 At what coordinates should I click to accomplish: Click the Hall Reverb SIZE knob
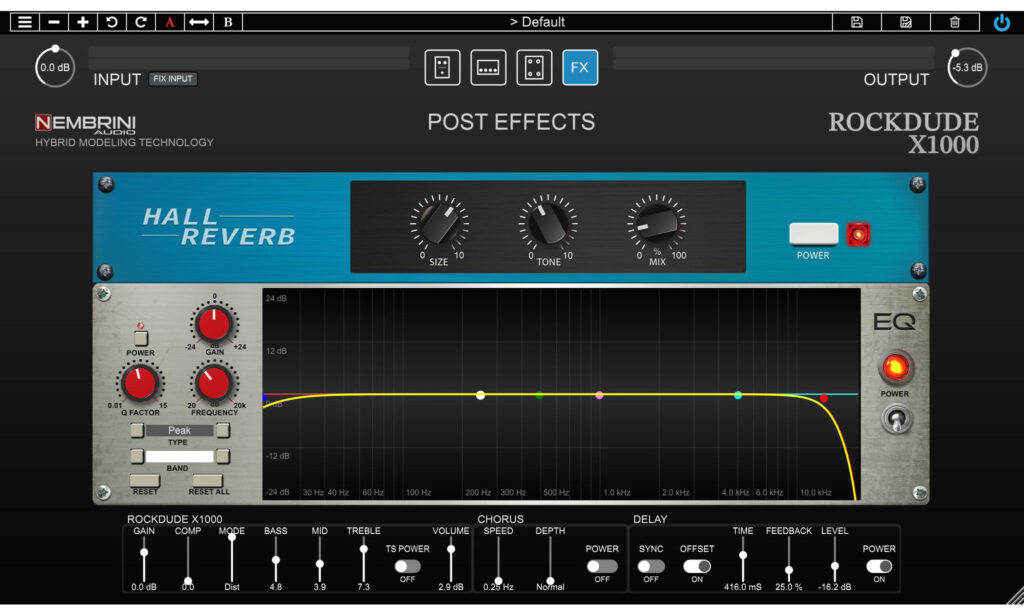[440, 223]
